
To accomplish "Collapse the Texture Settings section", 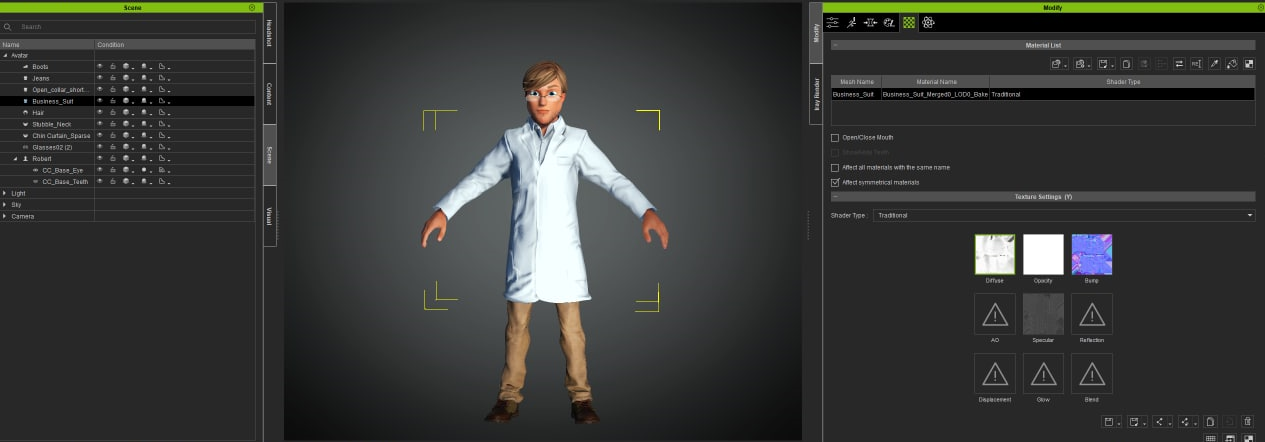I will click(835, 196).
